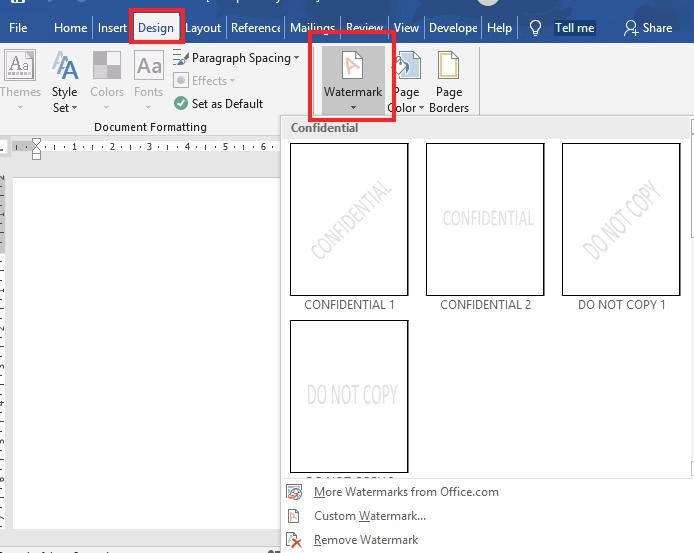Screen dimensions: 694x553
Task: Open the Help tab
Action: [x=499, y=27]
